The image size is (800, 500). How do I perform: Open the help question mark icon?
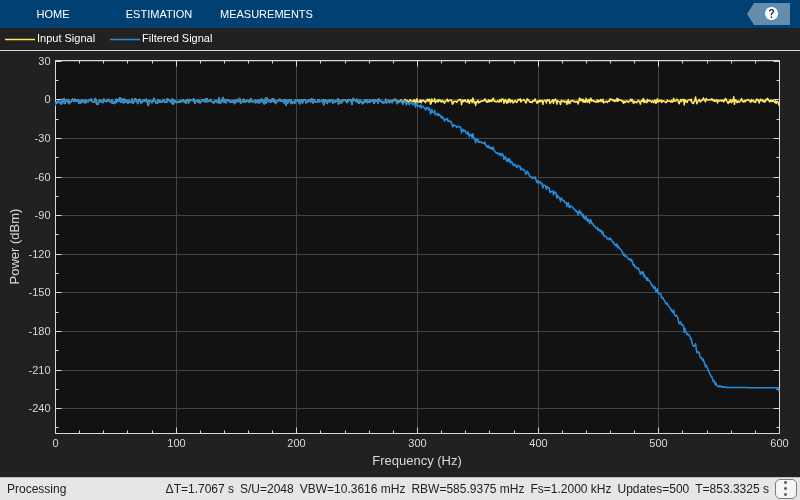click(771, 14)
